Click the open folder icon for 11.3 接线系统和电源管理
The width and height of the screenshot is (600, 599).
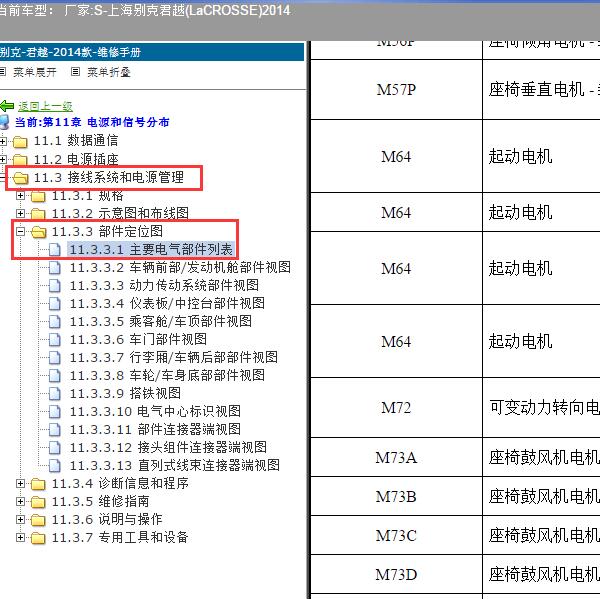click(20, 178)
